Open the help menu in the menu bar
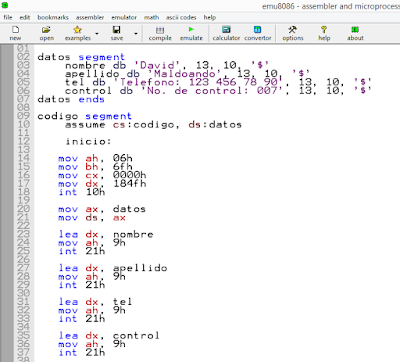Screen dimensions: 400x362 pos(210,17)
